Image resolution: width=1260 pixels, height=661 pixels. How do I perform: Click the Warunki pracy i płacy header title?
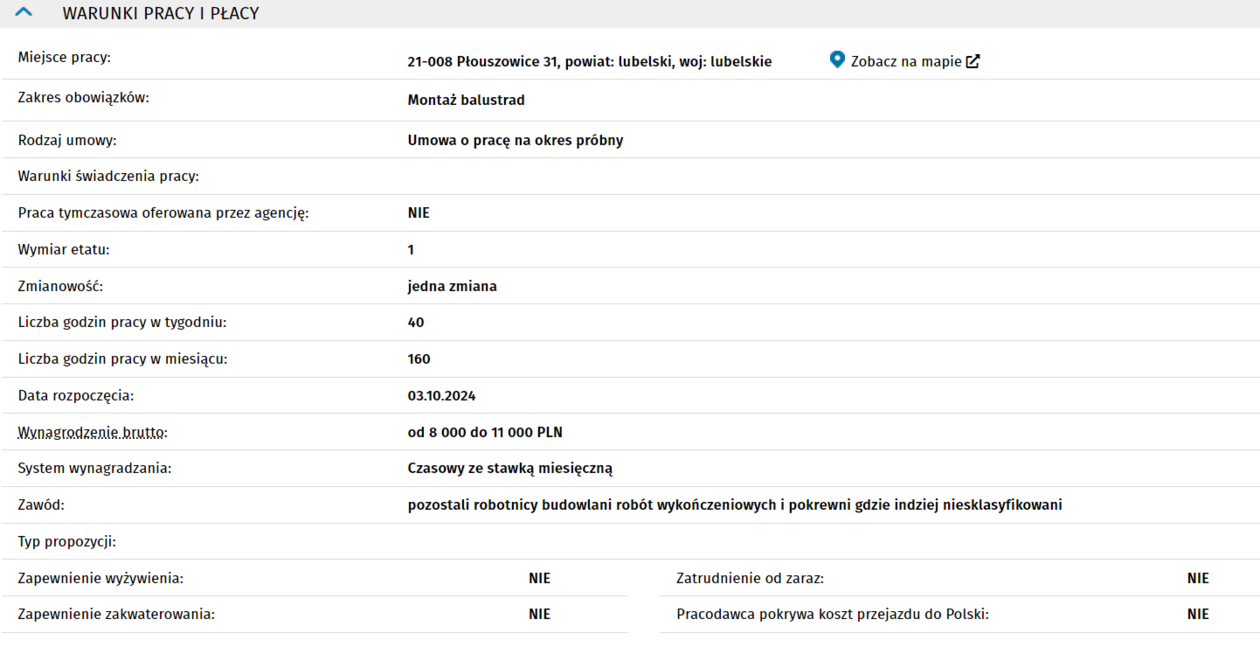(160, 13)
